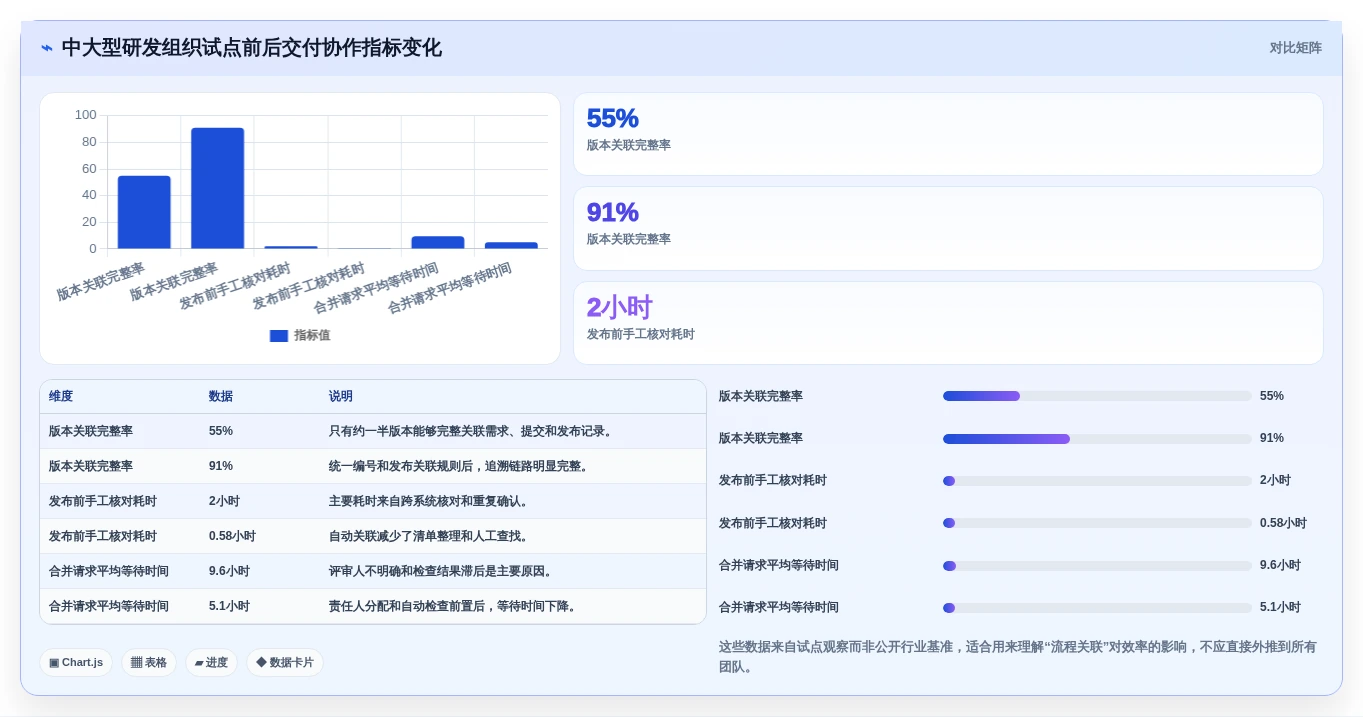Click the 表格 chip

pos(149,662)
